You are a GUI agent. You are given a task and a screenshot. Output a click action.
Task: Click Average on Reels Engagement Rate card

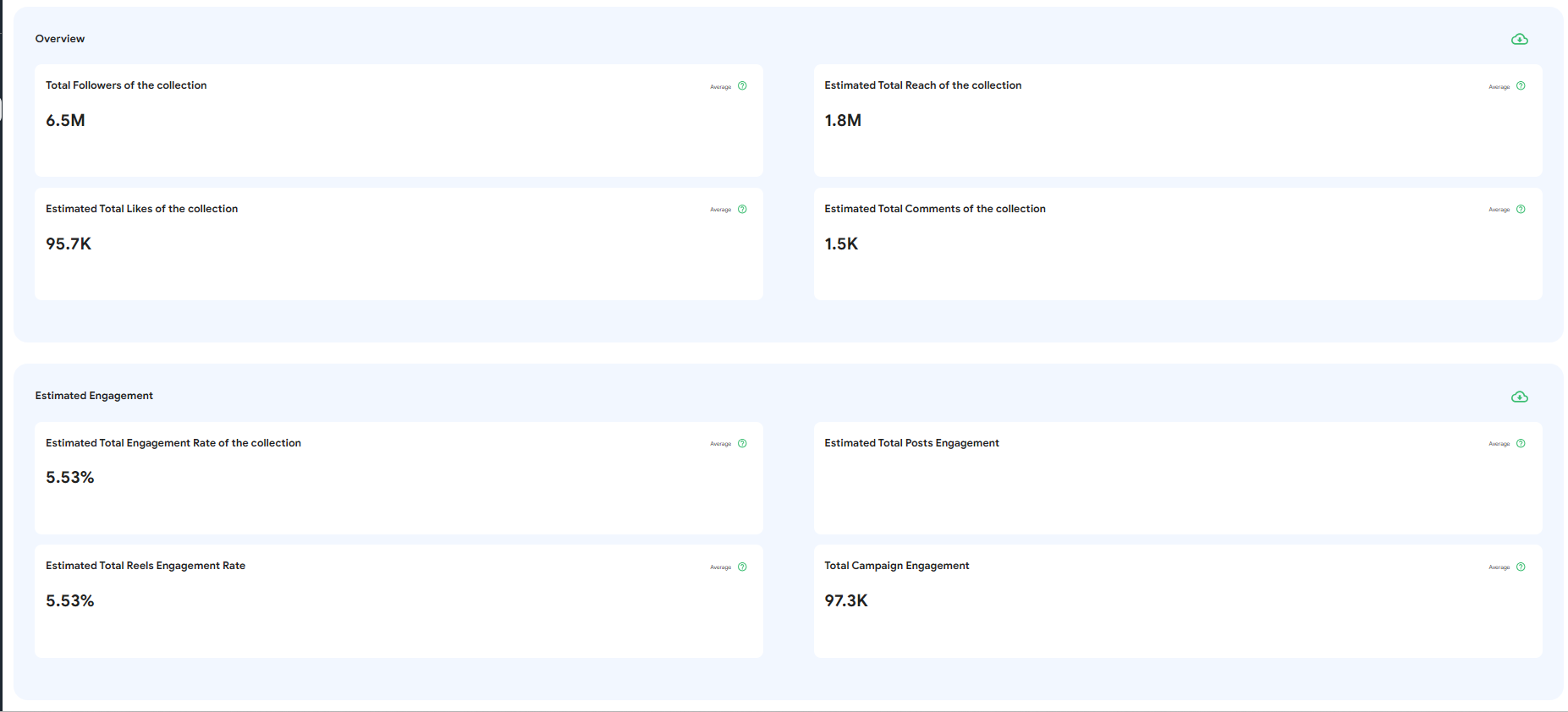pyautogui.click(x=720, y=567)
